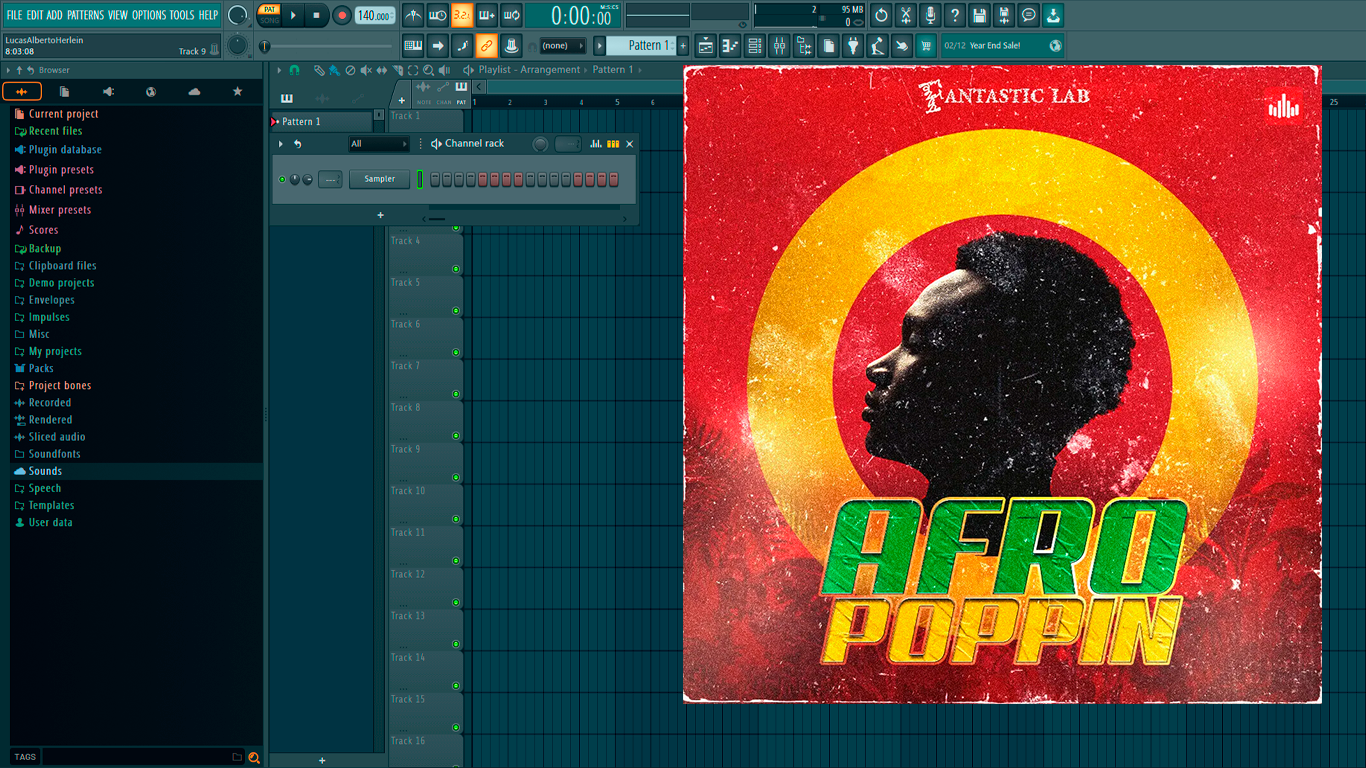Adjust the Channel rack swing knob
Screen dimensions: 1366x768
[x=540, y=144]
